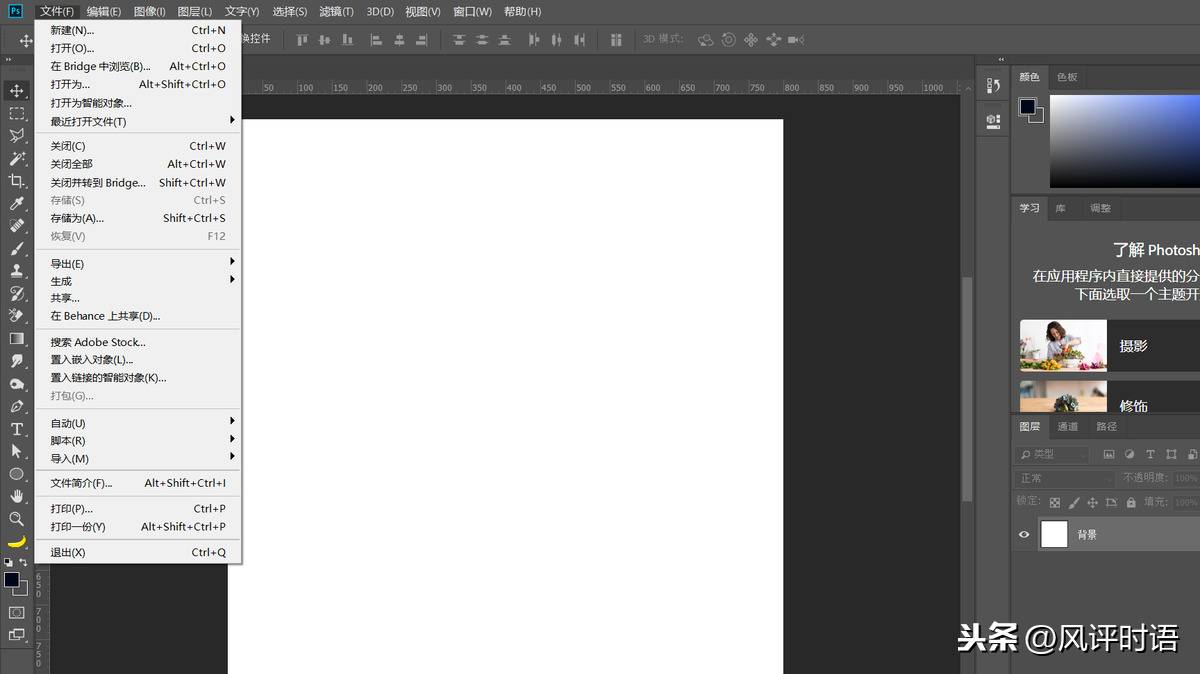Open the blend mode 正常 dropdown
This screenshot has width=1200, height=674.
tap(1066, 478)
